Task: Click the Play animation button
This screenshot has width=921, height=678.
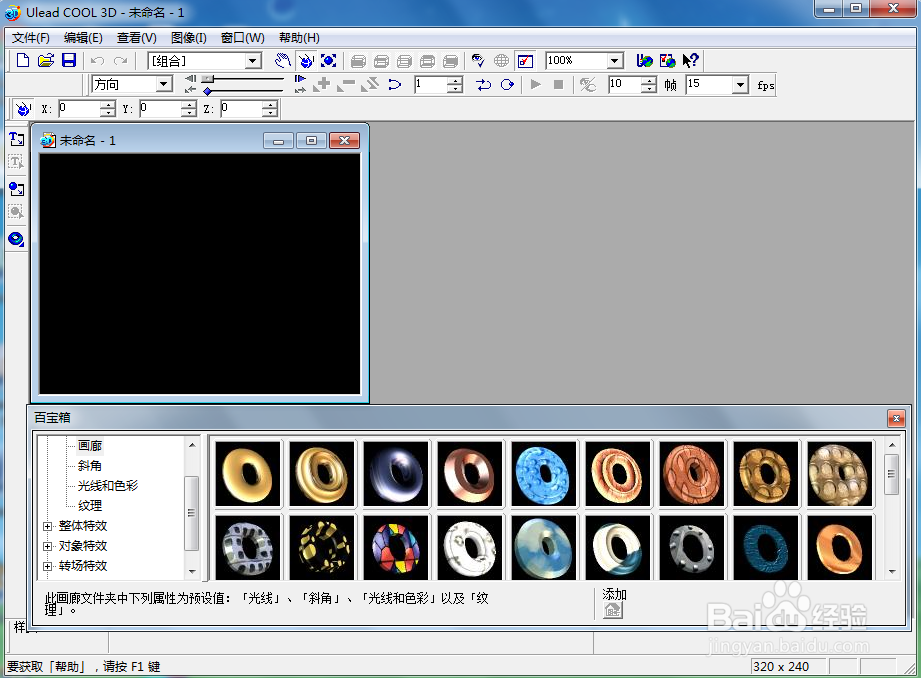Action: 536,85
